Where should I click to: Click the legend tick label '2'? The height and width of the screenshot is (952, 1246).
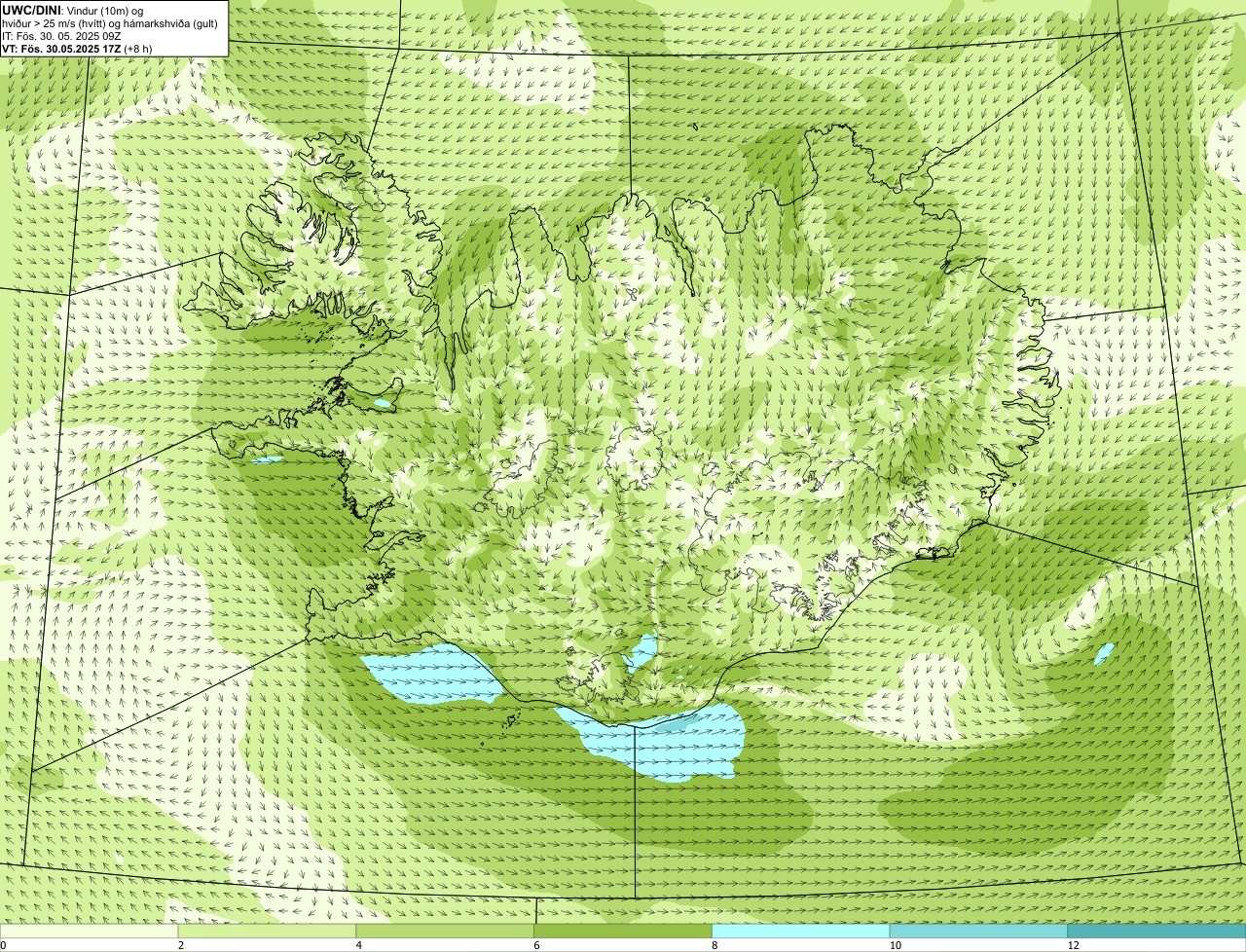181,945
